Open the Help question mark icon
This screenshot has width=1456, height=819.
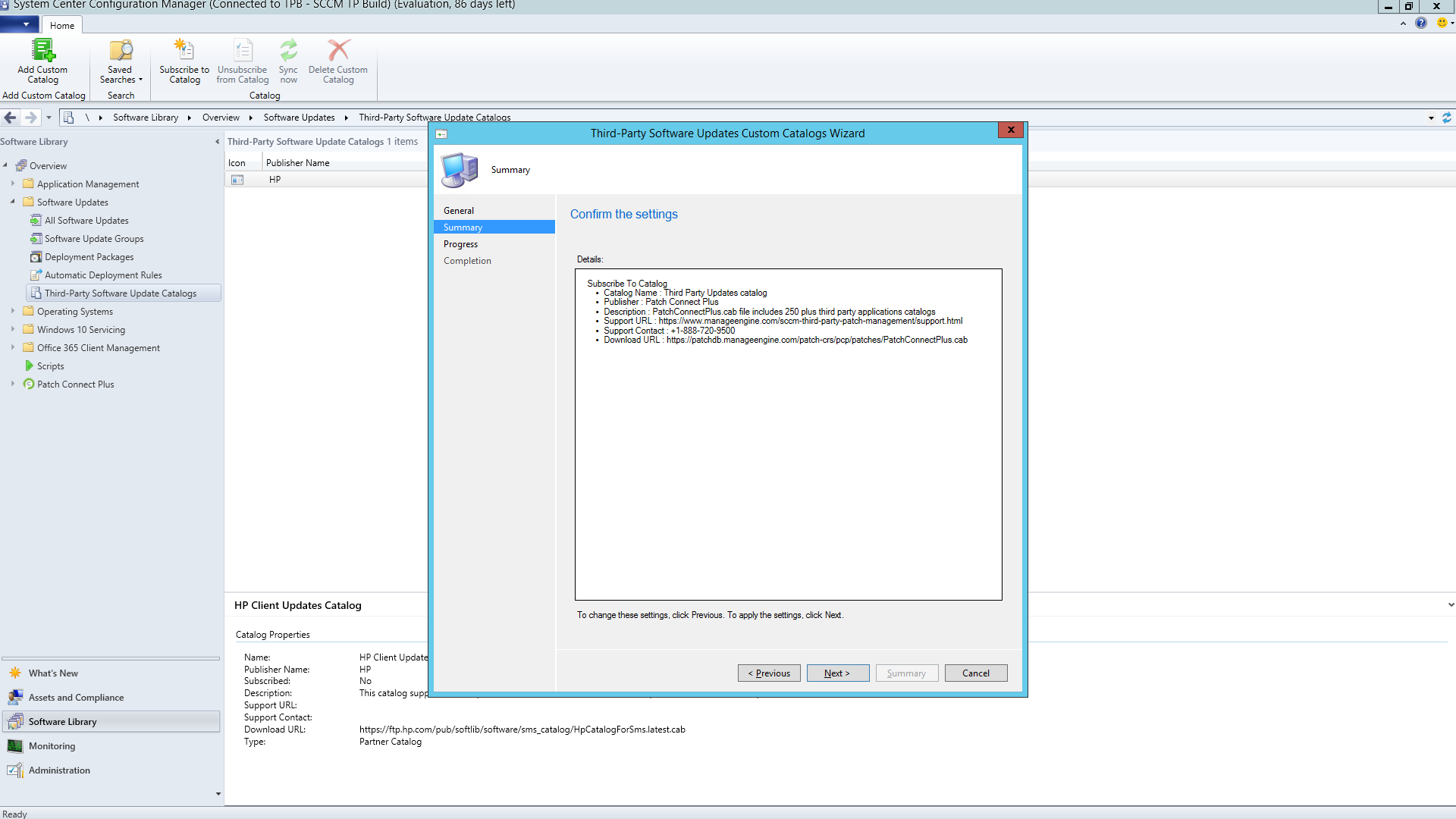(x=1421, y=24)
